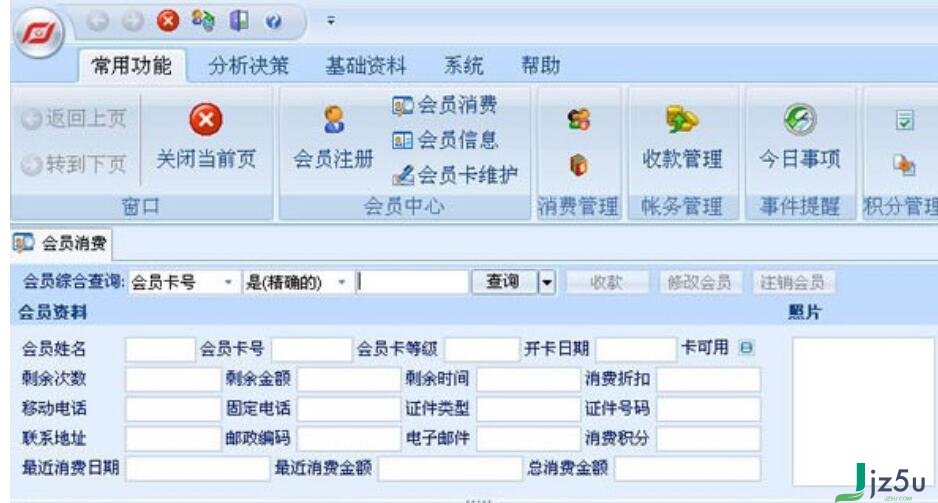Image resolution: width=938 pixels, height=503 pixels.
Task: Click the 最近消费日期 field
Action: coord(197,469)
